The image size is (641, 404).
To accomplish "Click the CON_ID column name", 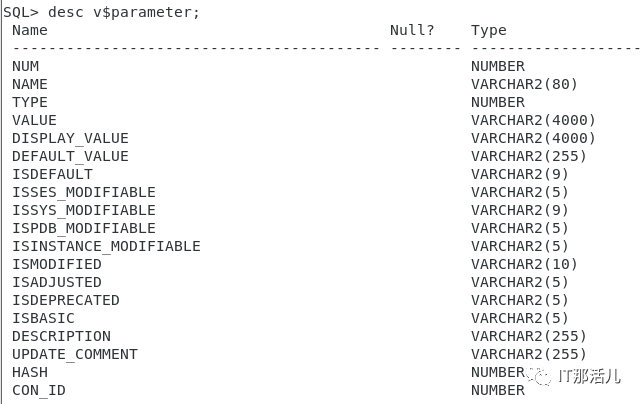I will pyautogui.click(x=39, y=391).
